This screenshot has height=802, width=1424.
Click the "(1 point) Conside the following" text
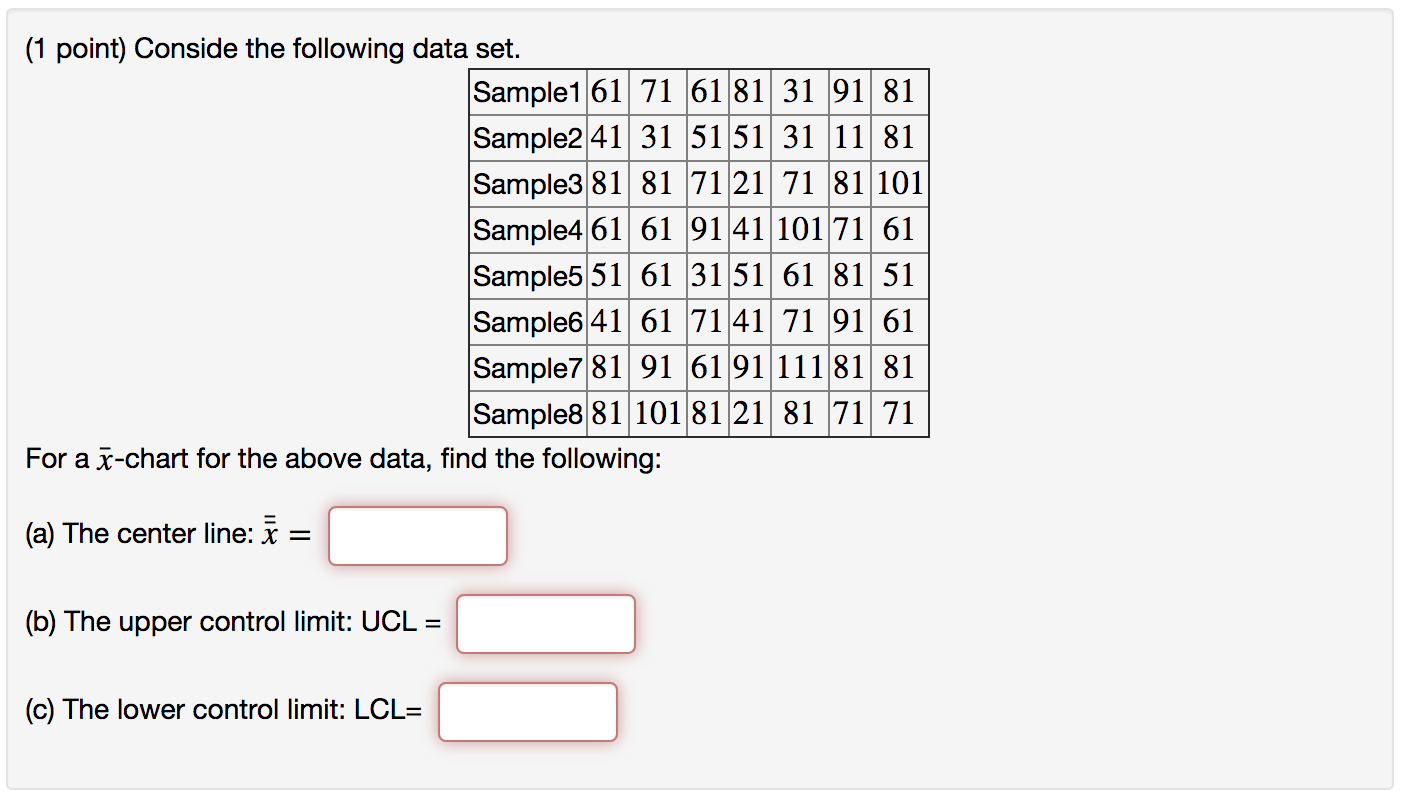[273, 49]
